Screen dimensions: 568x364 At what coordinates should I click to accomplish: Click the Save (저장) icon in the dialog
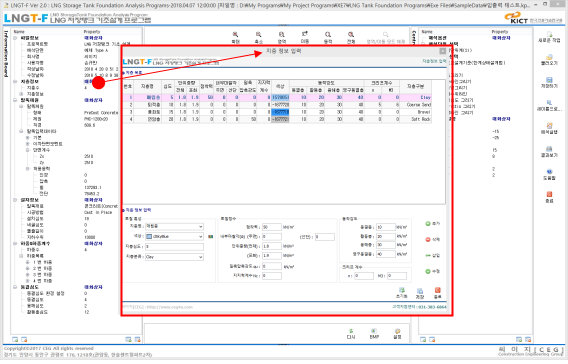click(420, 293)
